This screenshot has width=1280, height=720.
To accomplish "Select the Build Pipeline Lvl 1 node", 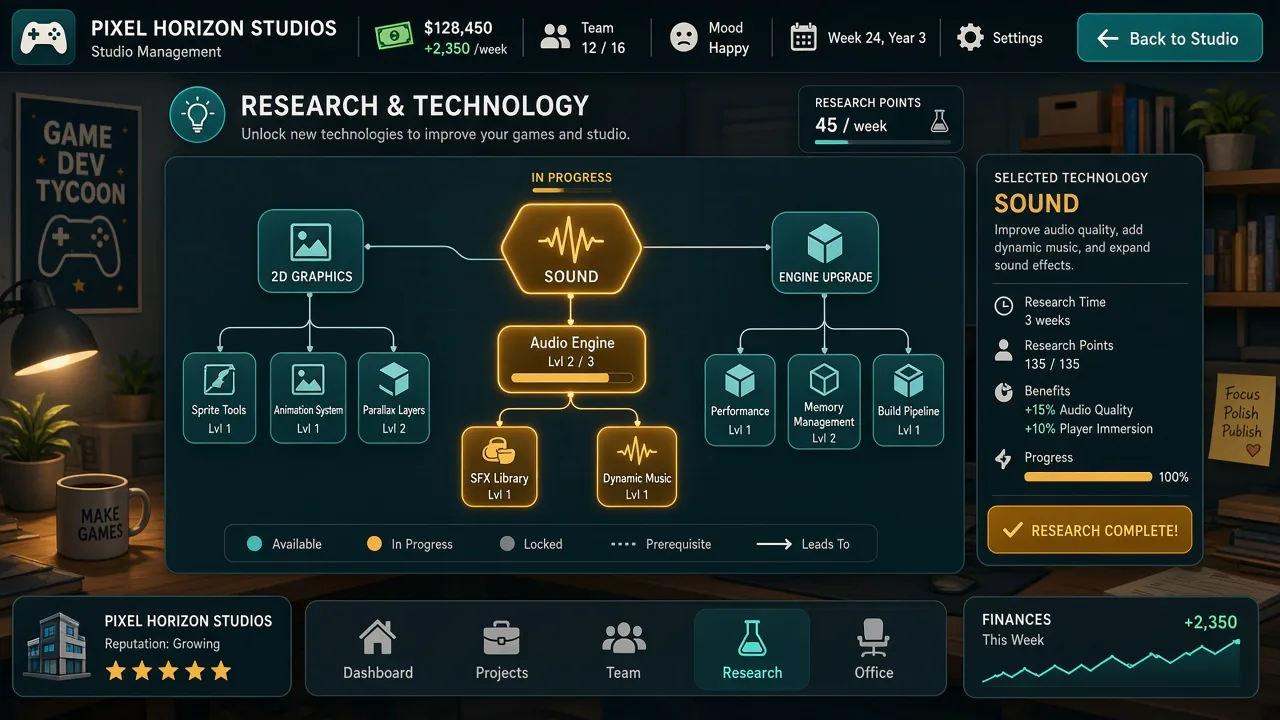I will [908, 400].
